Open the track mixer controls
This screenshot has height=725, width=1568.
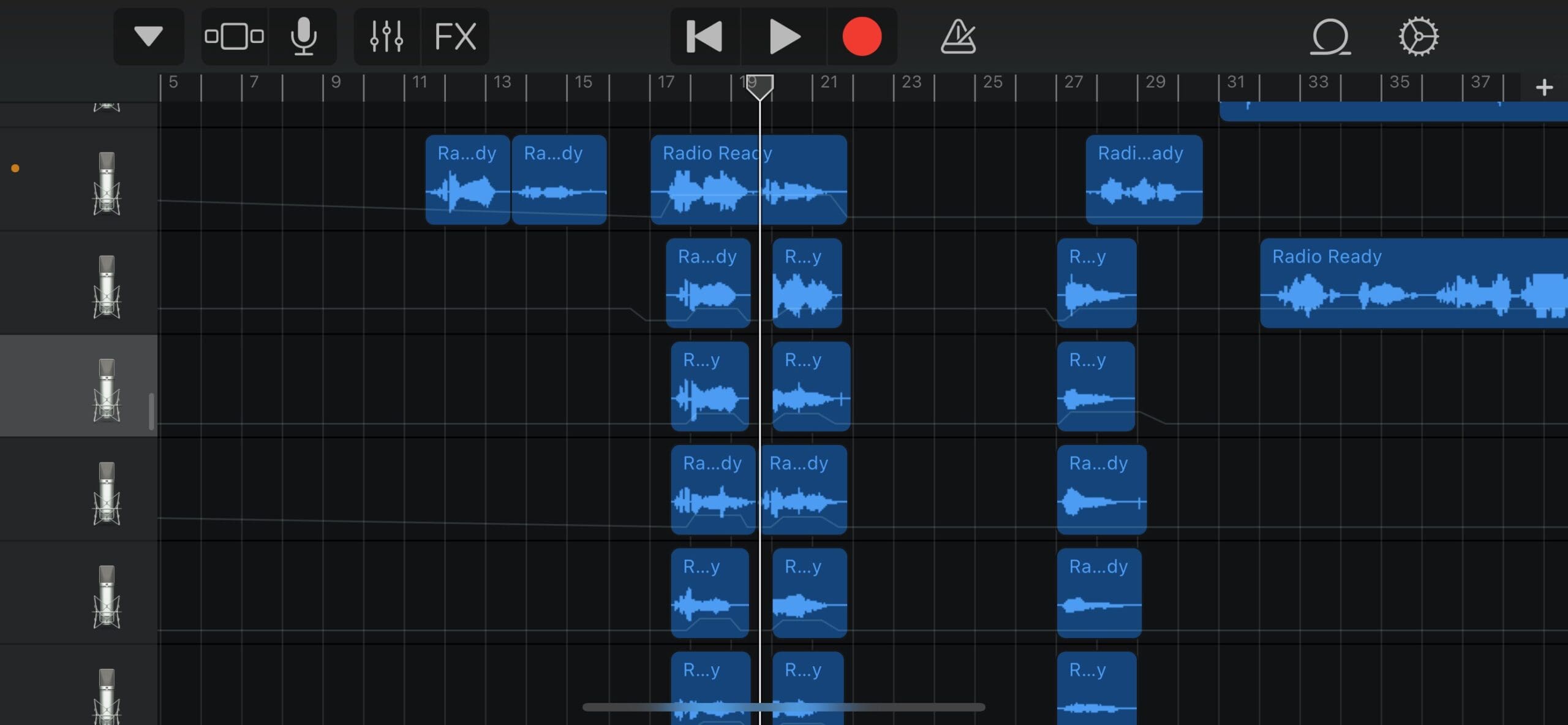click(x=386, y=36)
